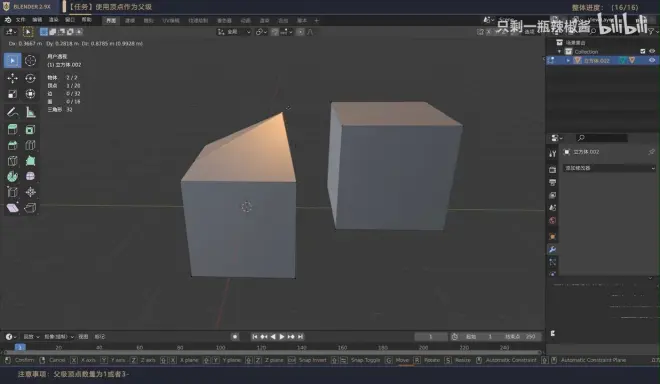The image size is (660, 384).
Task: Click the properties panel search field
Action: point(601,138)
